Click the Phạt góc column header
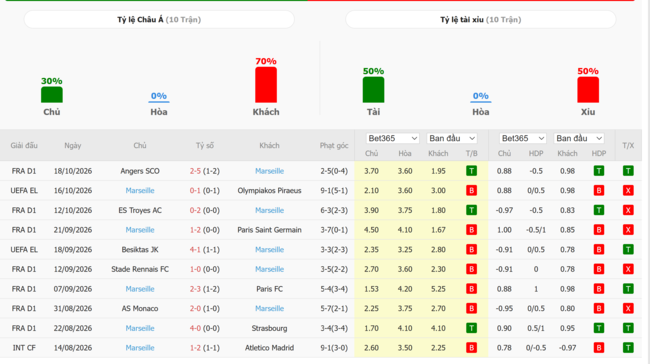This screenshot has width=650, height=364. pos(334,146)
